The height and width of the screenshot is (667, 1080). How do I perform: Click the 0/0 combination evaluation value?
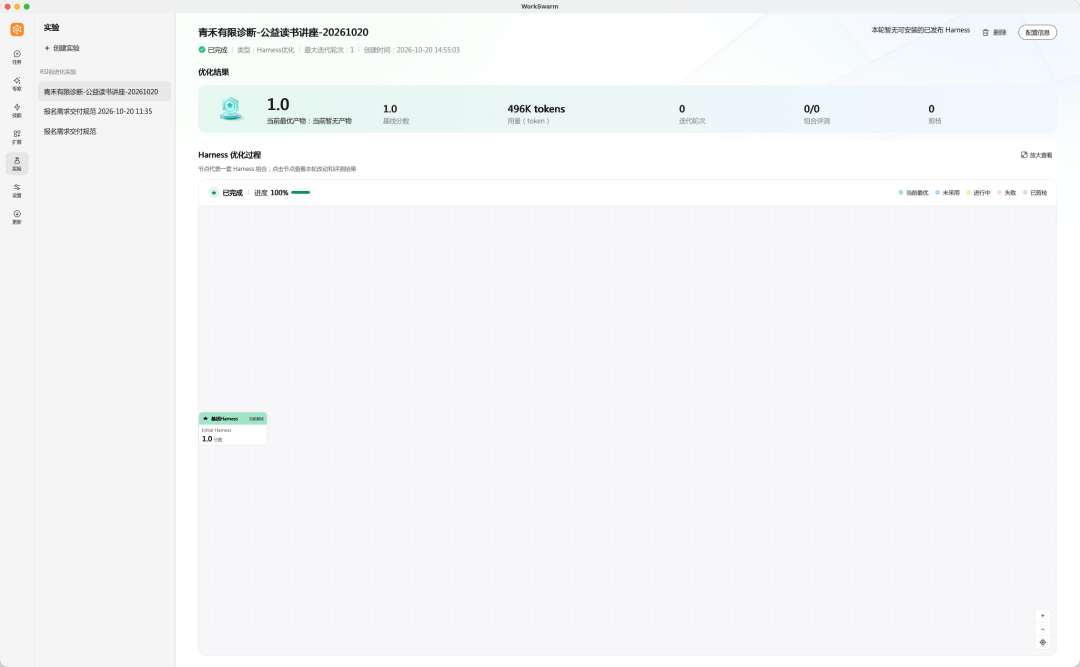point(811,109)
